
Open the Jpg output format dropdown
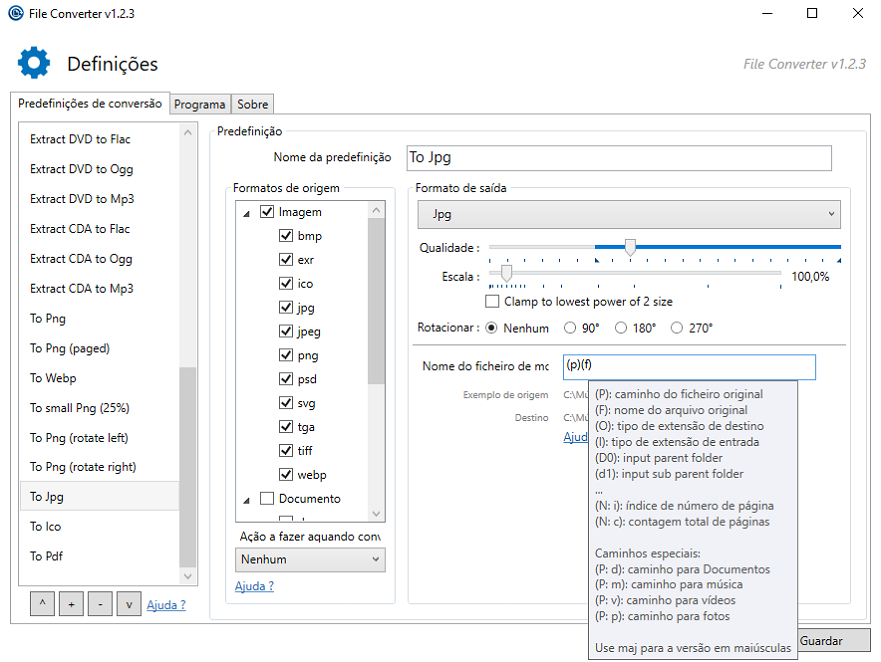point(628,214)
